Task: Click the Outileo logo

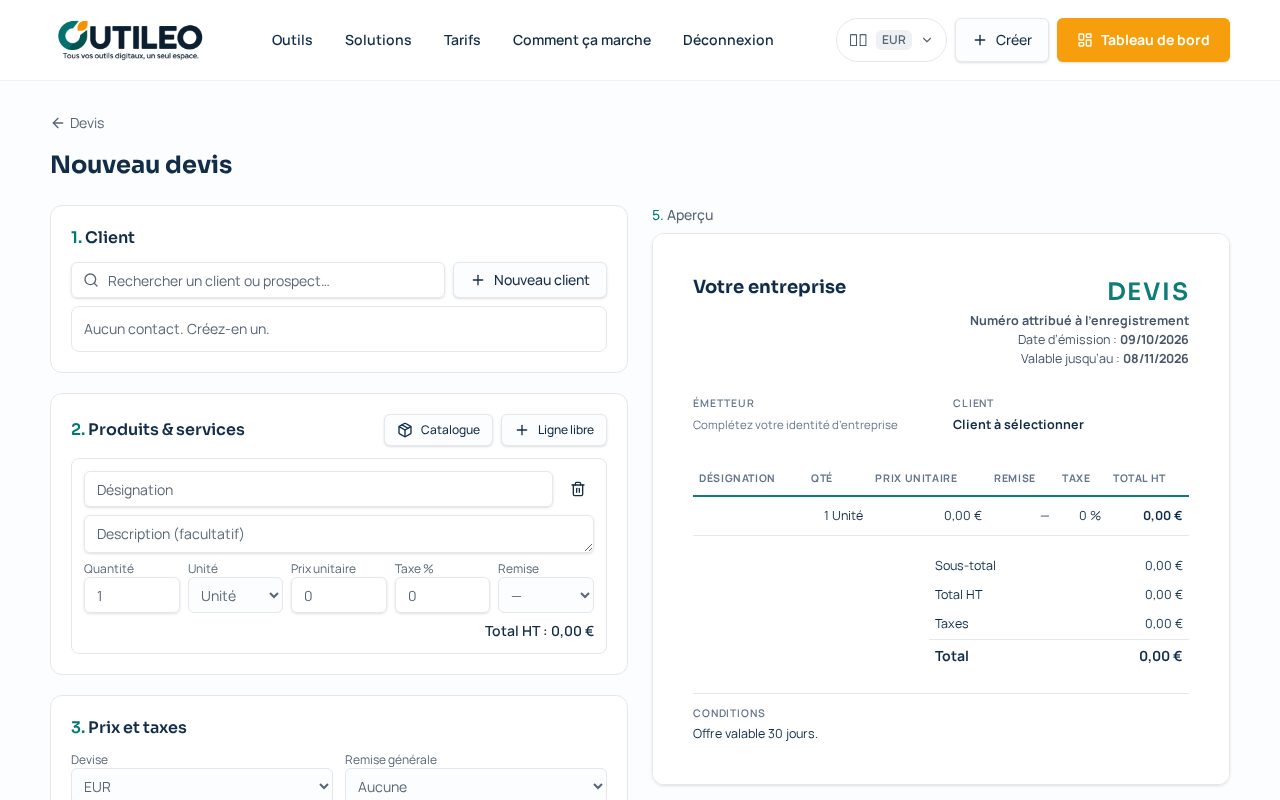Action: point(130,40)
